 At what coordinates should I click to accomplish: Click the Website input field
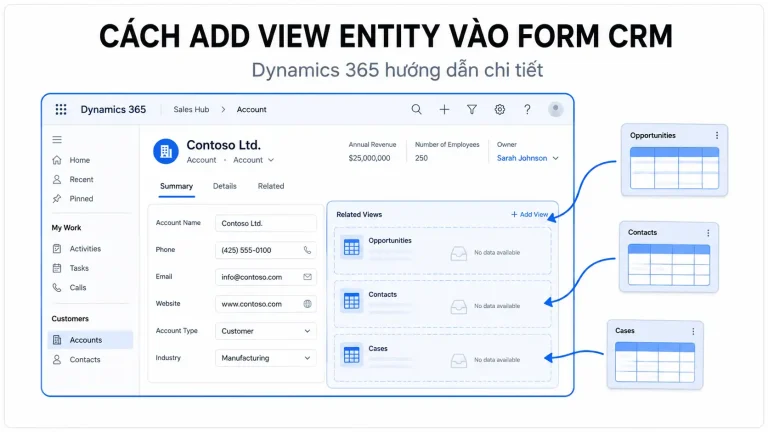265,304
